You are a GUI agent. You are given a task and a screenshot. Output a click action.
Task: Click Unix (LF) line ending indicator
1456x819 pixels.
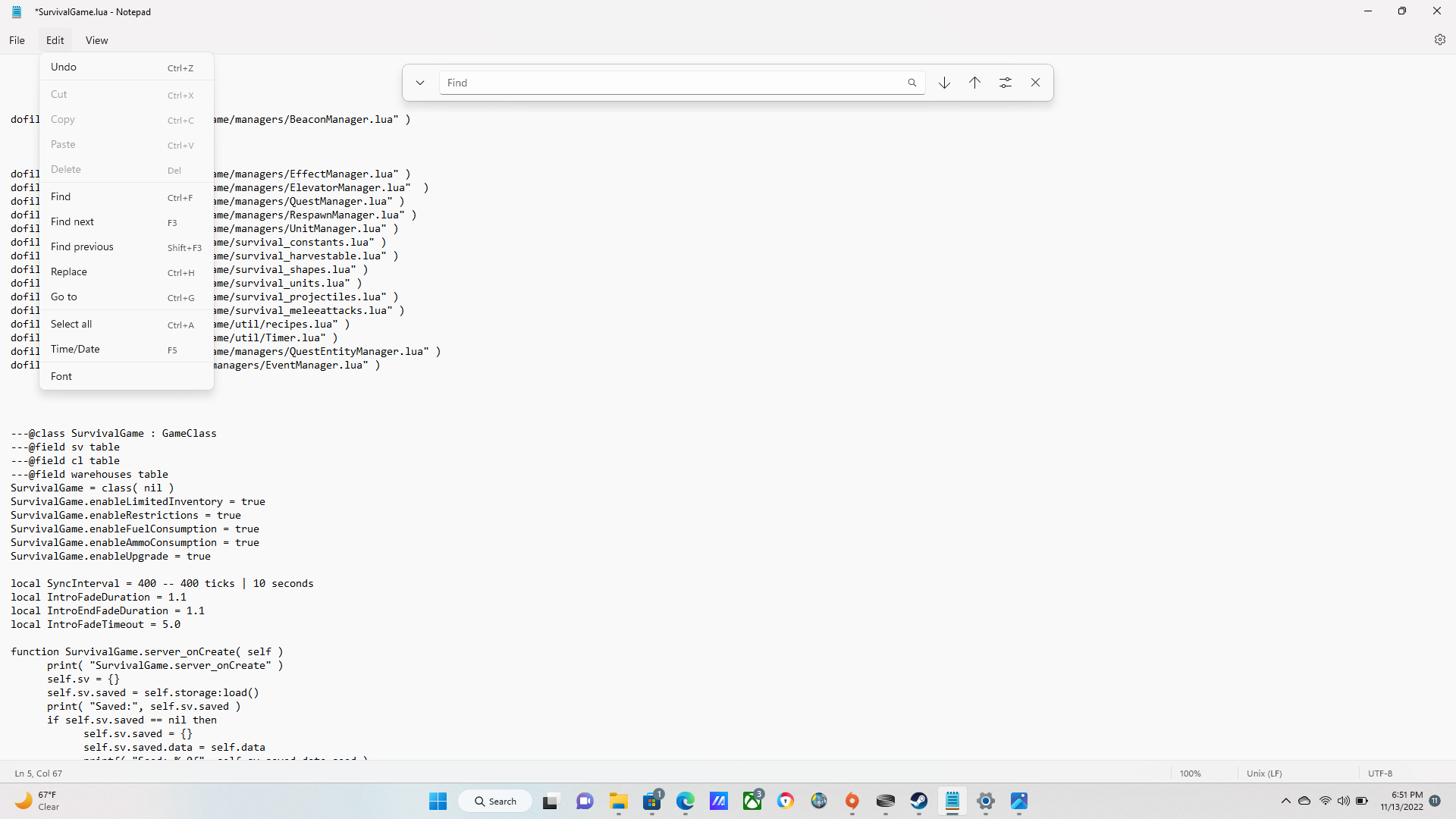pyautogui.click(x=1264, y=773)
